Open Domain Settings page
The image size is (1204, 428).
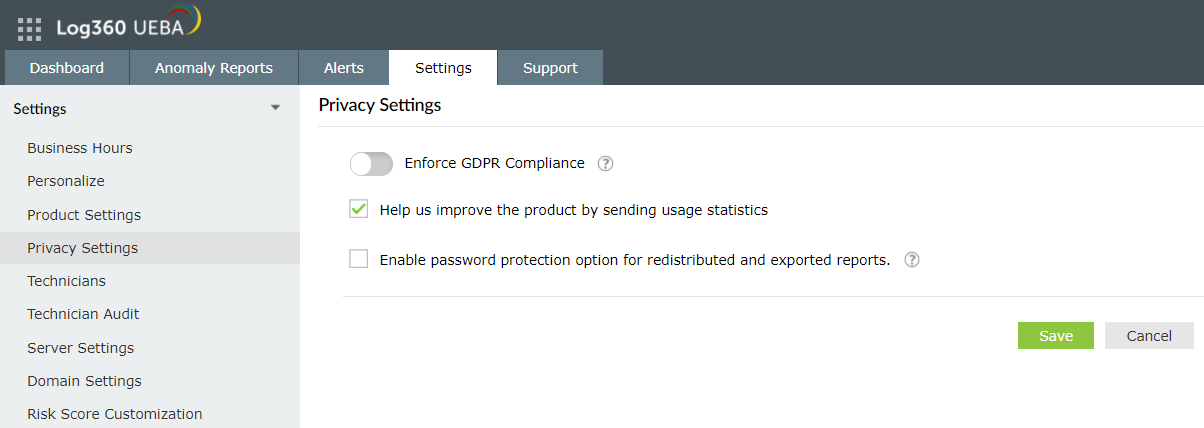[84, 381]
